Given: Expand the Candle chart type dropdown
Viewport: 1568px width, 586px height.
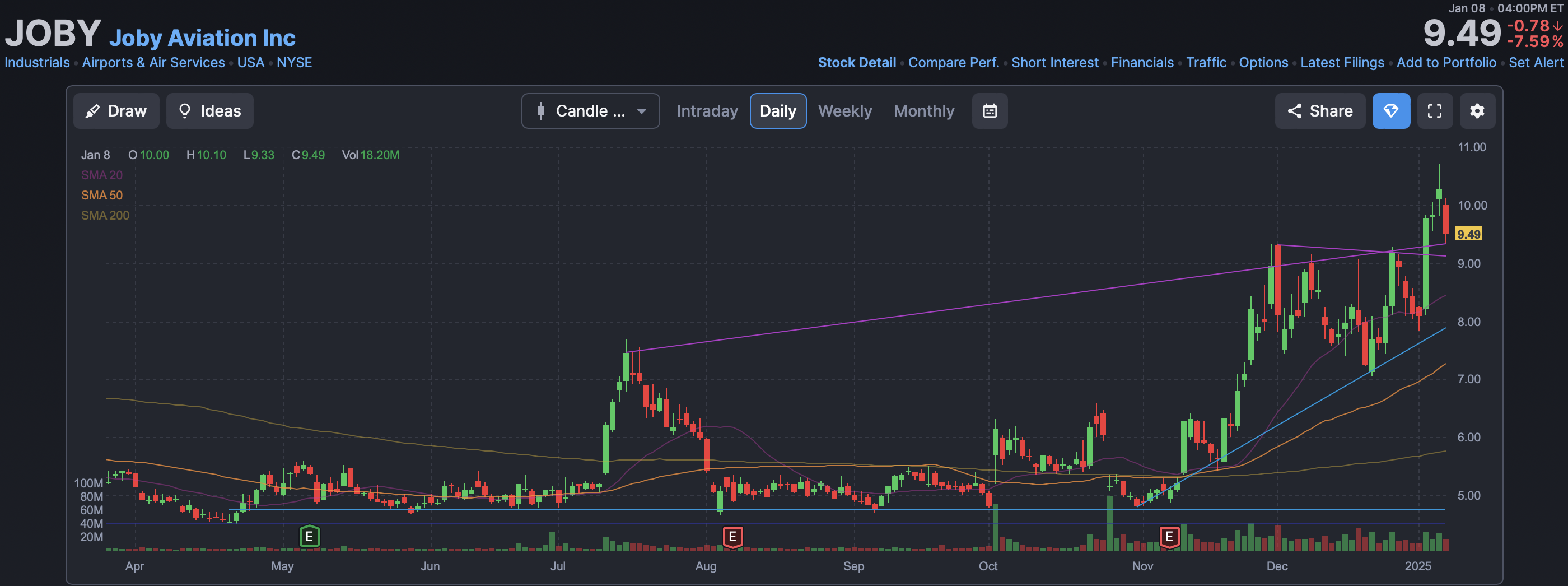Looking at the screenshot, I should 590,111.
